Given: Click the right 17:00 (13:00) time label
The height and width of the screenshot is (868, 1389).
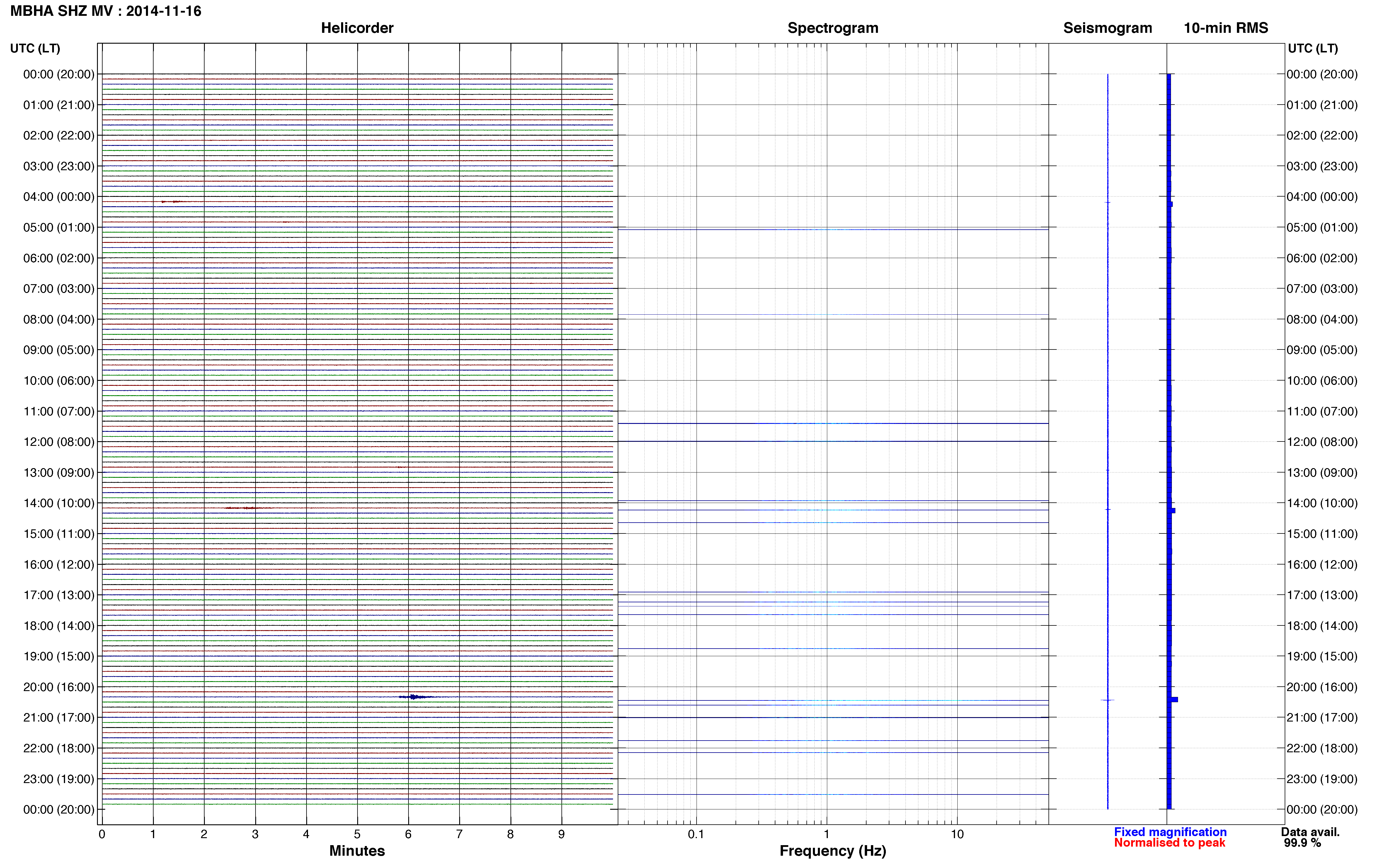Looking at the screenshot, I should point(1322,595).
